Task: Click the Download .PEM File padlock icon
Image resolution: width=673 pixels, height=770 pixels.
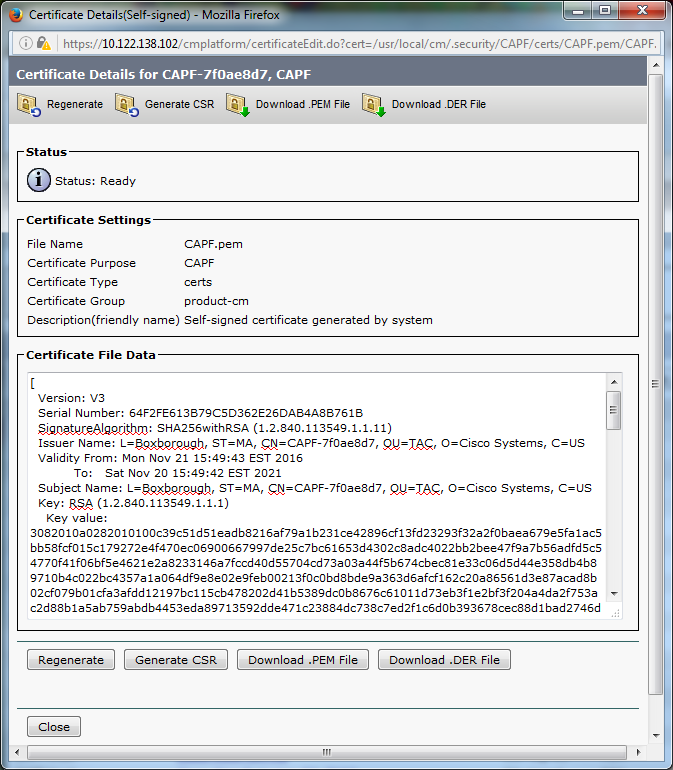Action: click(238, 105)
